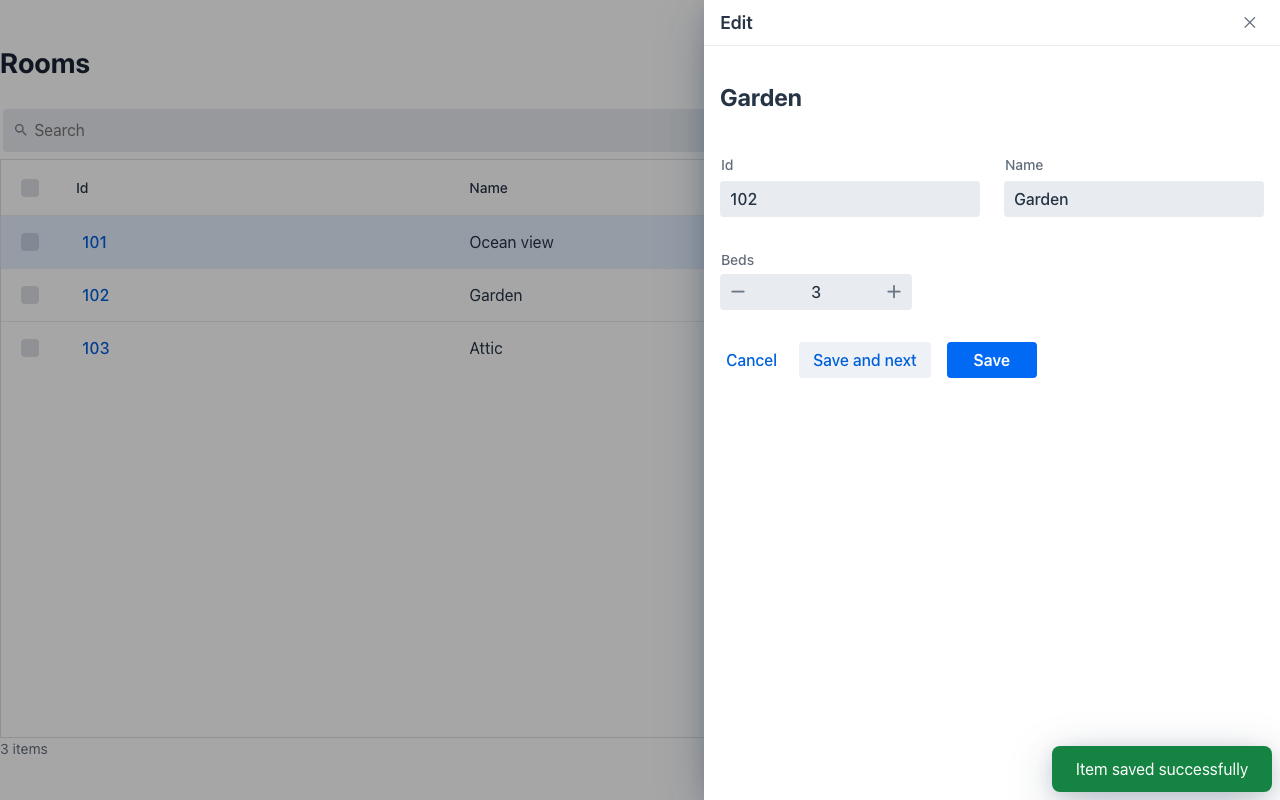Dismiss the Item saved successfully notification

tap(1162, 769)
